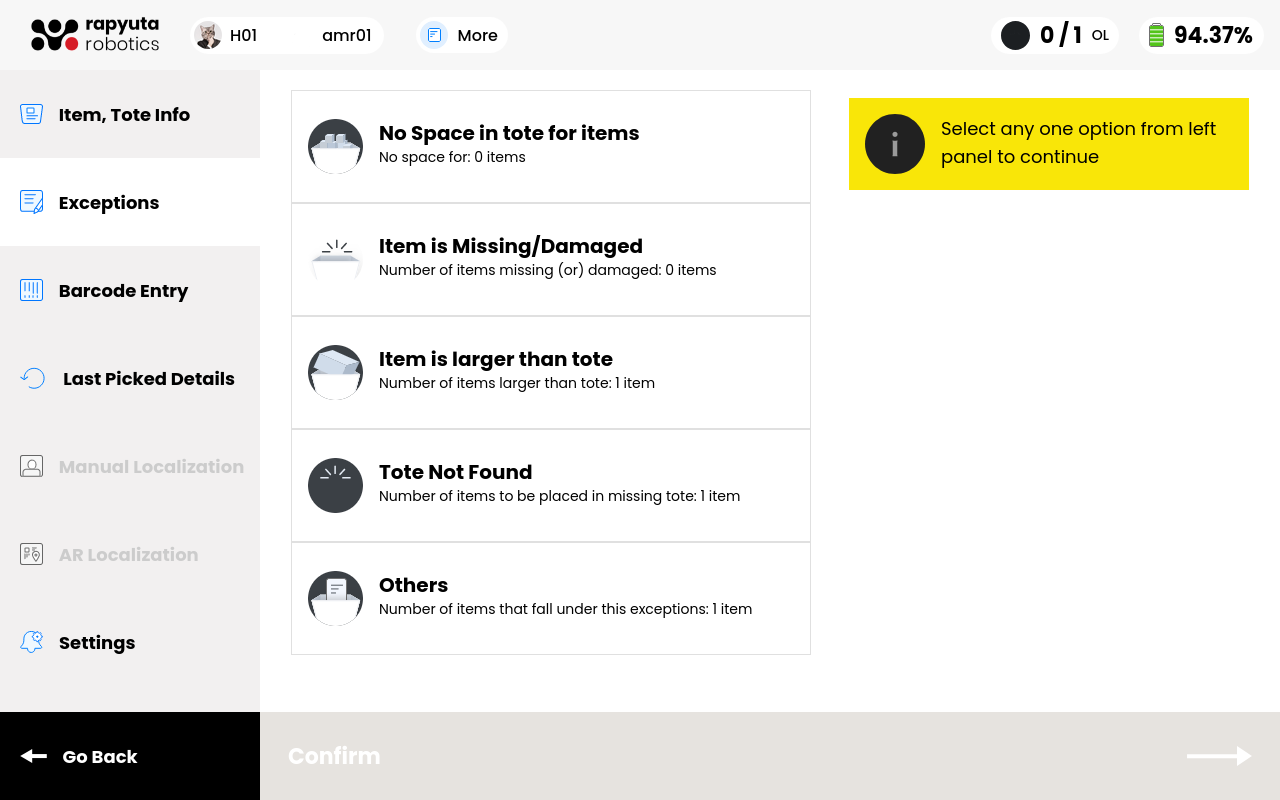Select Item is larger than tote option
The image size is (1280, 800).
[551, 372]
